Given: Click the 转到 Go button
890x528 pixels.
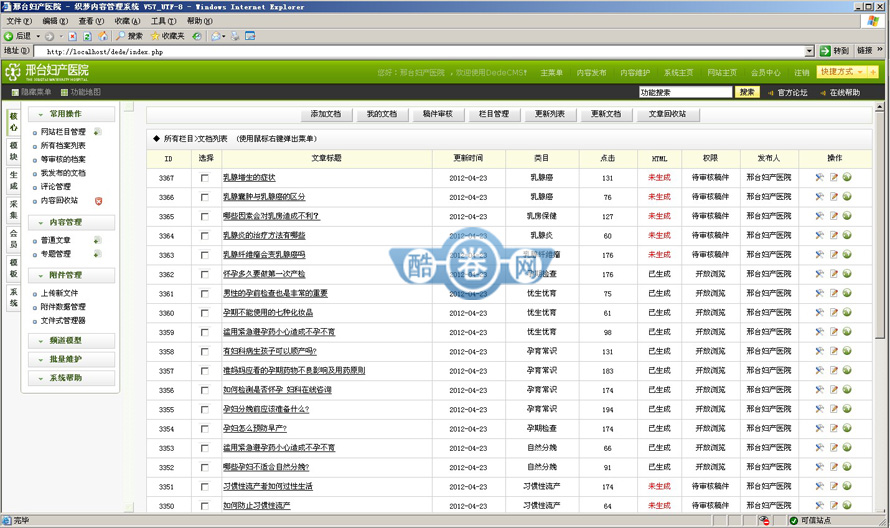Looking at the screenshot, I should click(835, 51).
